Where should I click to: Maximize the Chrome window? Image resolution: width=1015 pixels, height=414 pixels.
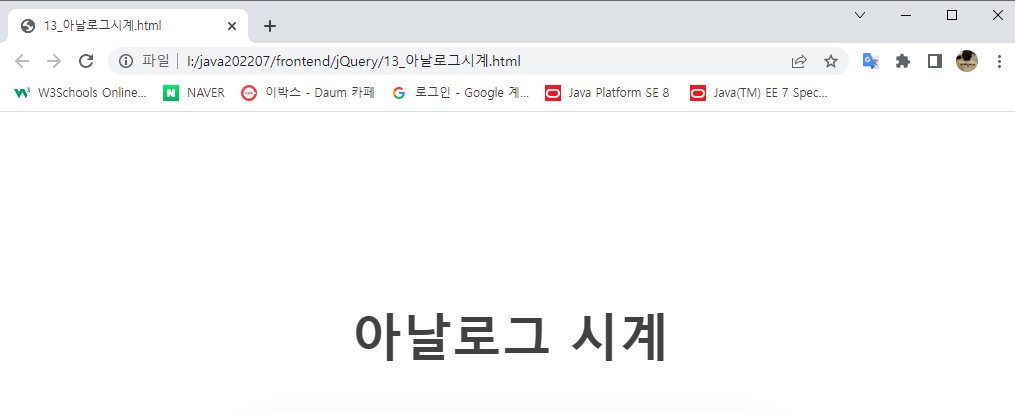[x=952, y=16]
